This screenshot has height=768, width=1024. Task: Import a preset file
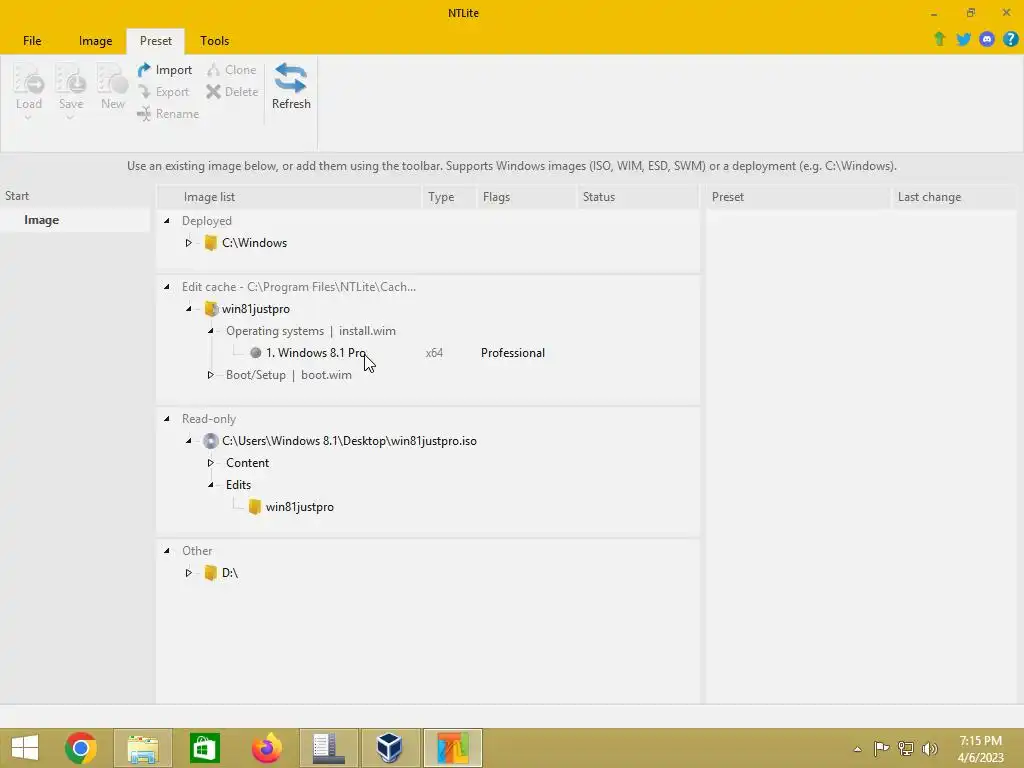pos(165,70)
